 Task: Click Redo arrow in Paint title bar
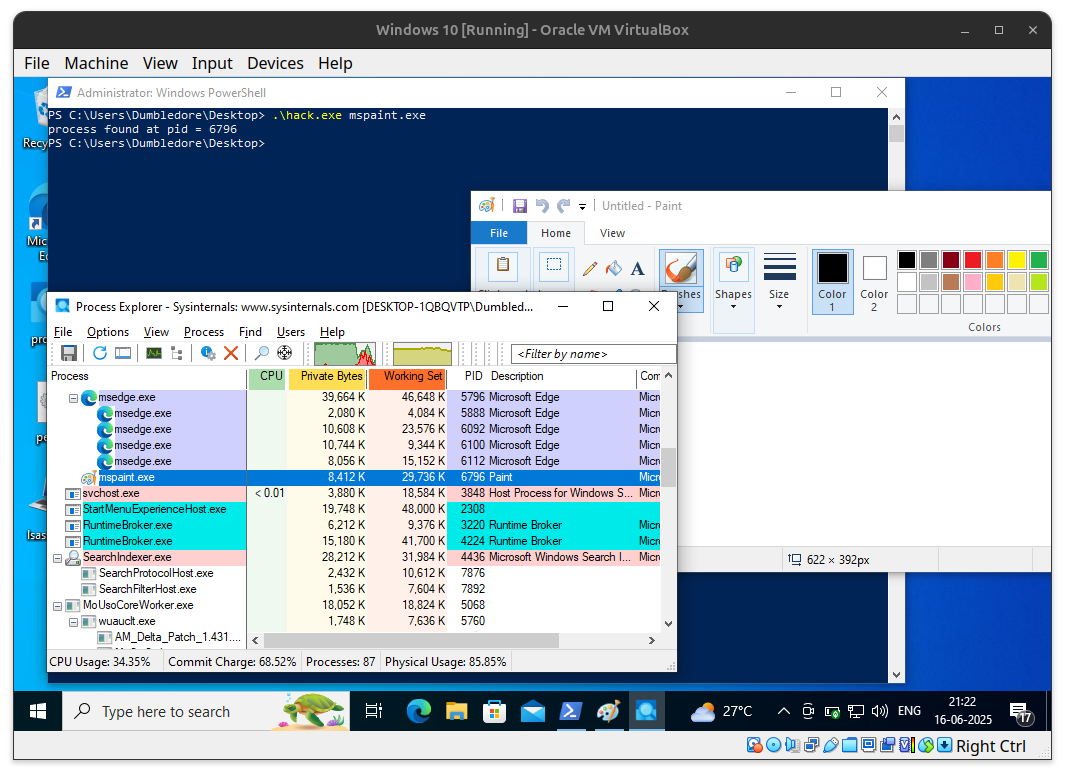pyautogui.click(x=563, y=206)
